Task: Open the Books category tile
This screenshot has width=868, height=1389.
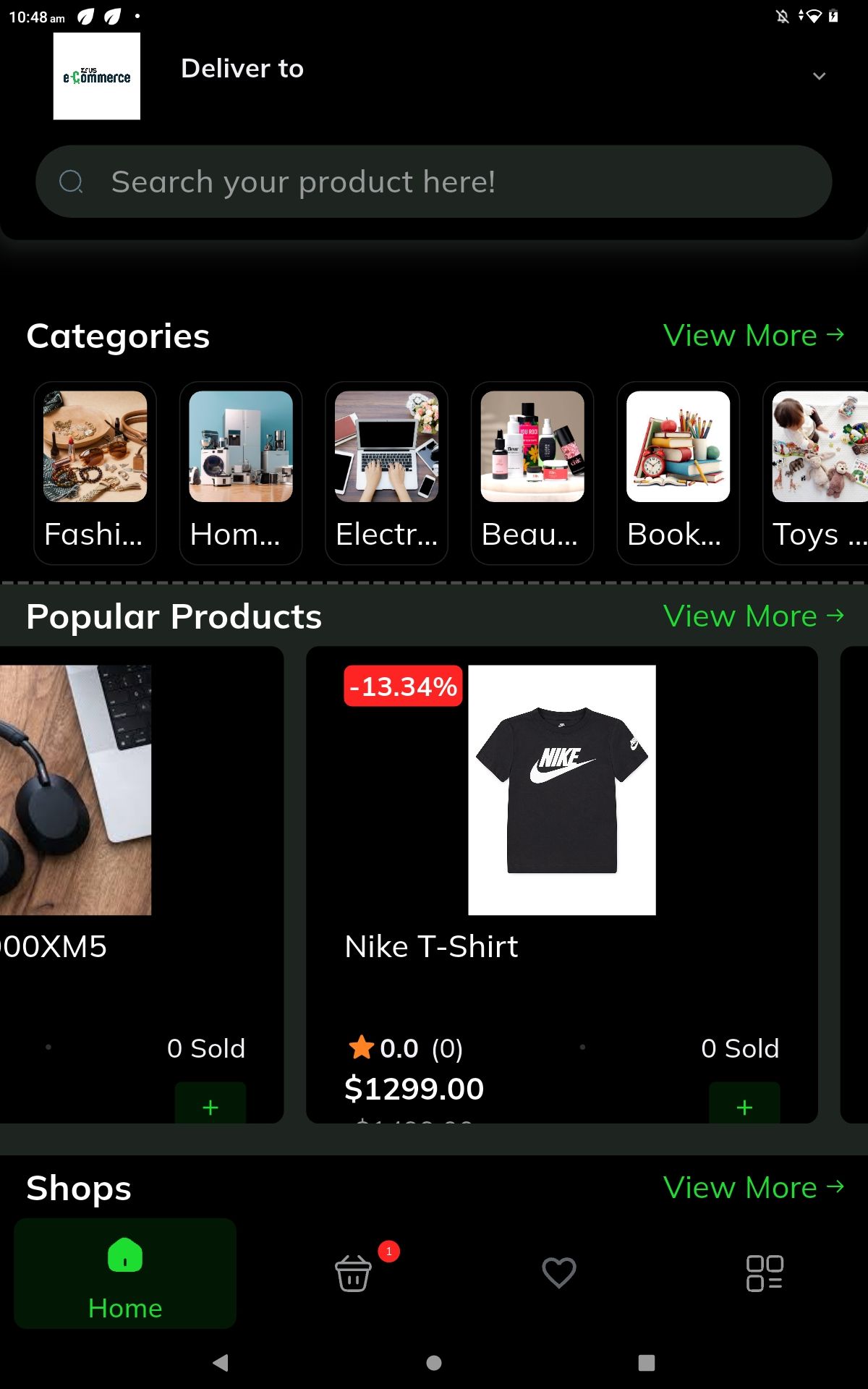Action: point(678,473)
